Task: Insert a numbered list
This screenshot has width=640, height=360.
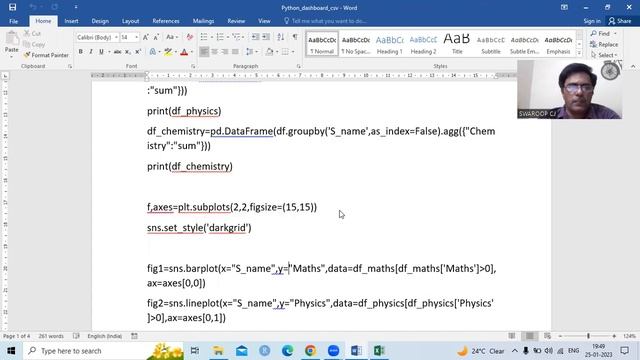Action: point(220,37)
